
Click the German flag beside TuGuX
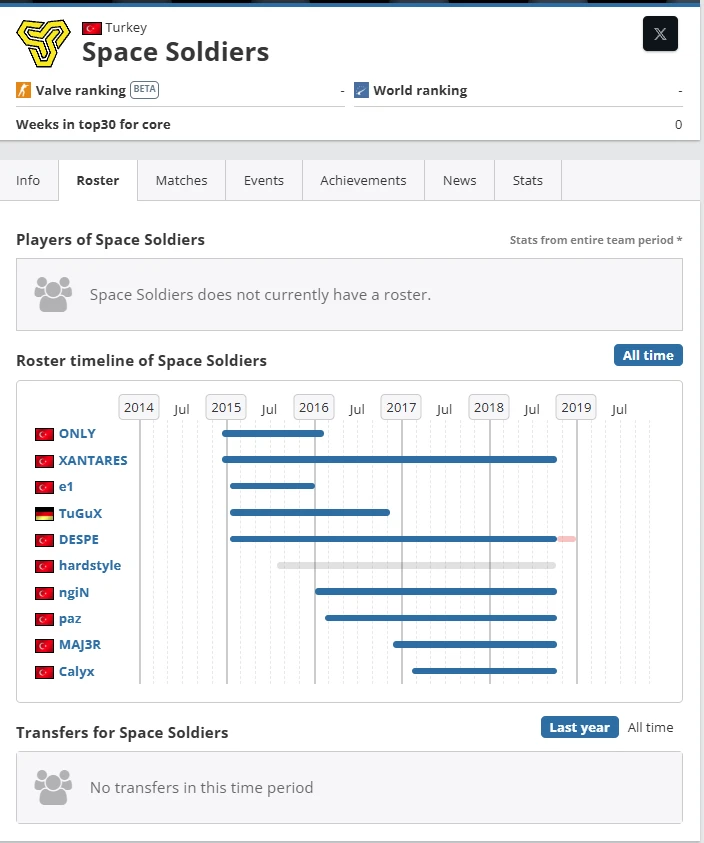44,513
